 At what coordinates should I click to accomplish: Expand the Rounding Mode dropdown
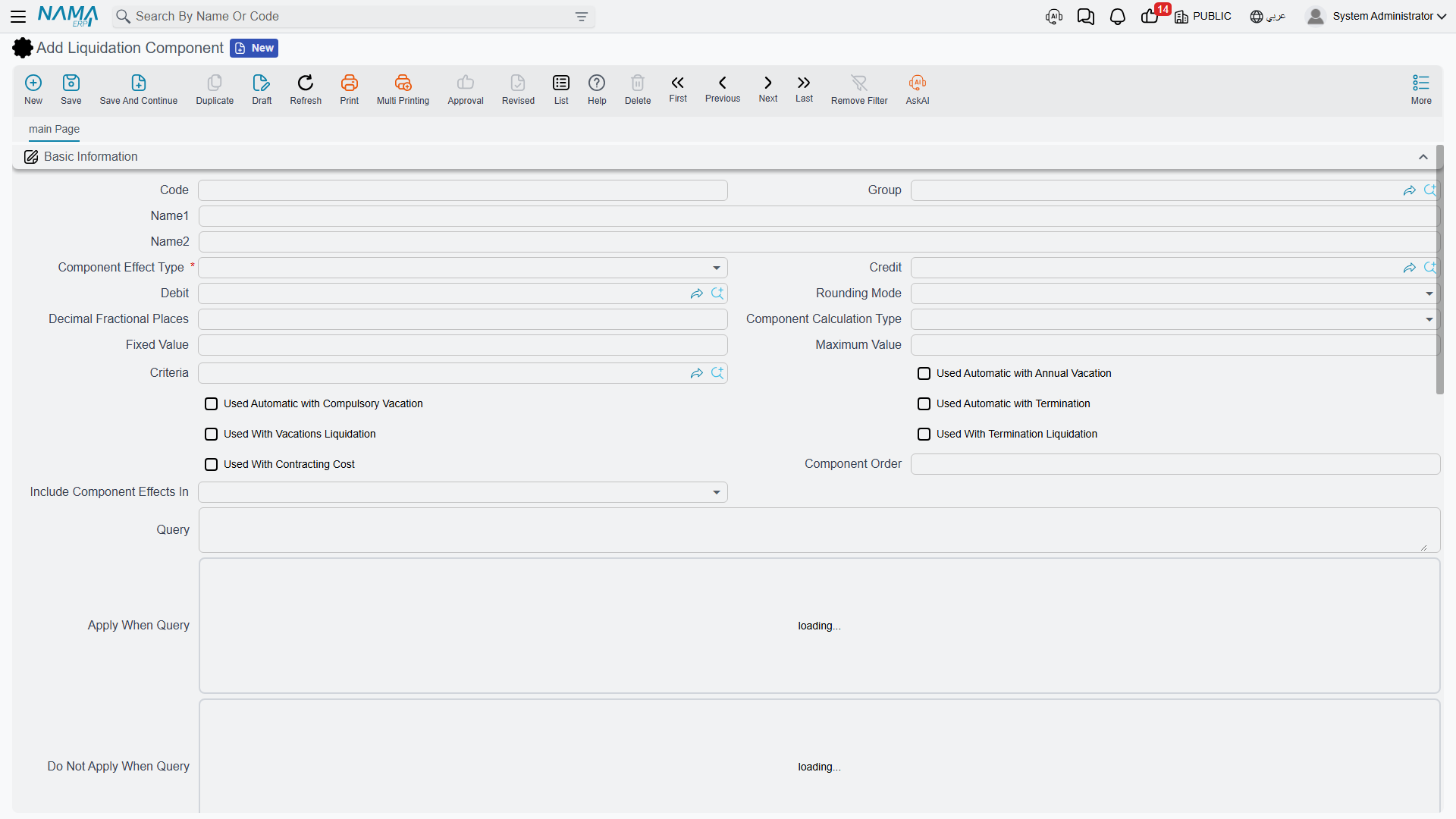coord(1175,293)
